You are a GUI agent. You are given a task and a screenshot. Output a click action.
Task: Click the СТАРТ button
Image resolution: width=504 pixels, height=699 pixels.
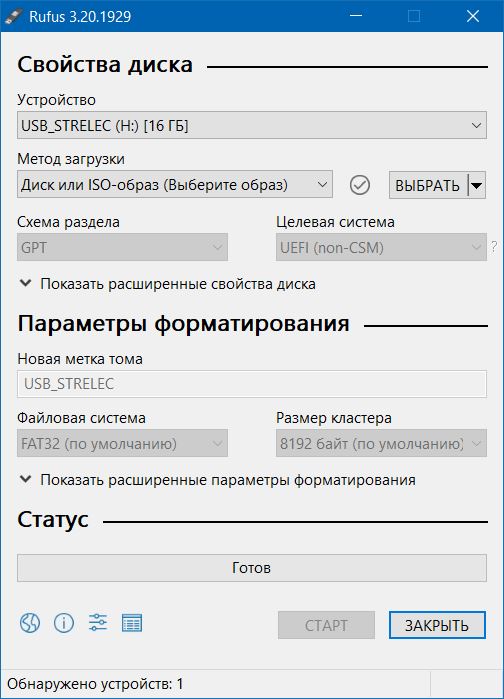point(326,625)
